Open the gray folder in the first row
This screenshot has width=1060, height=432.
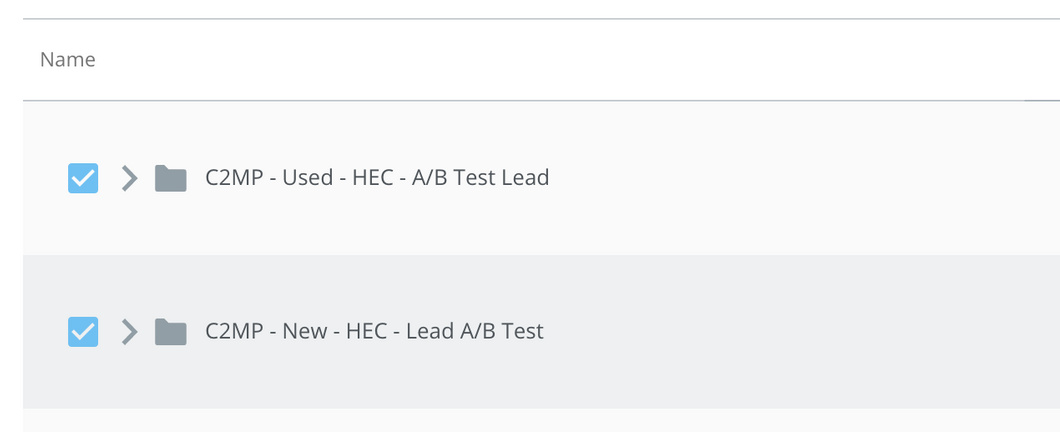[170, 178]
